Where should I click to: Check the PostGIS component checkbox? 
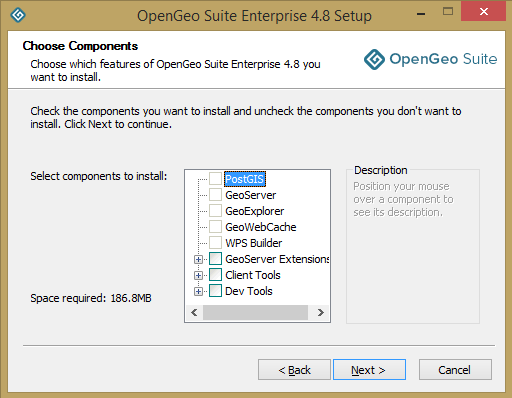coord(215,179)
